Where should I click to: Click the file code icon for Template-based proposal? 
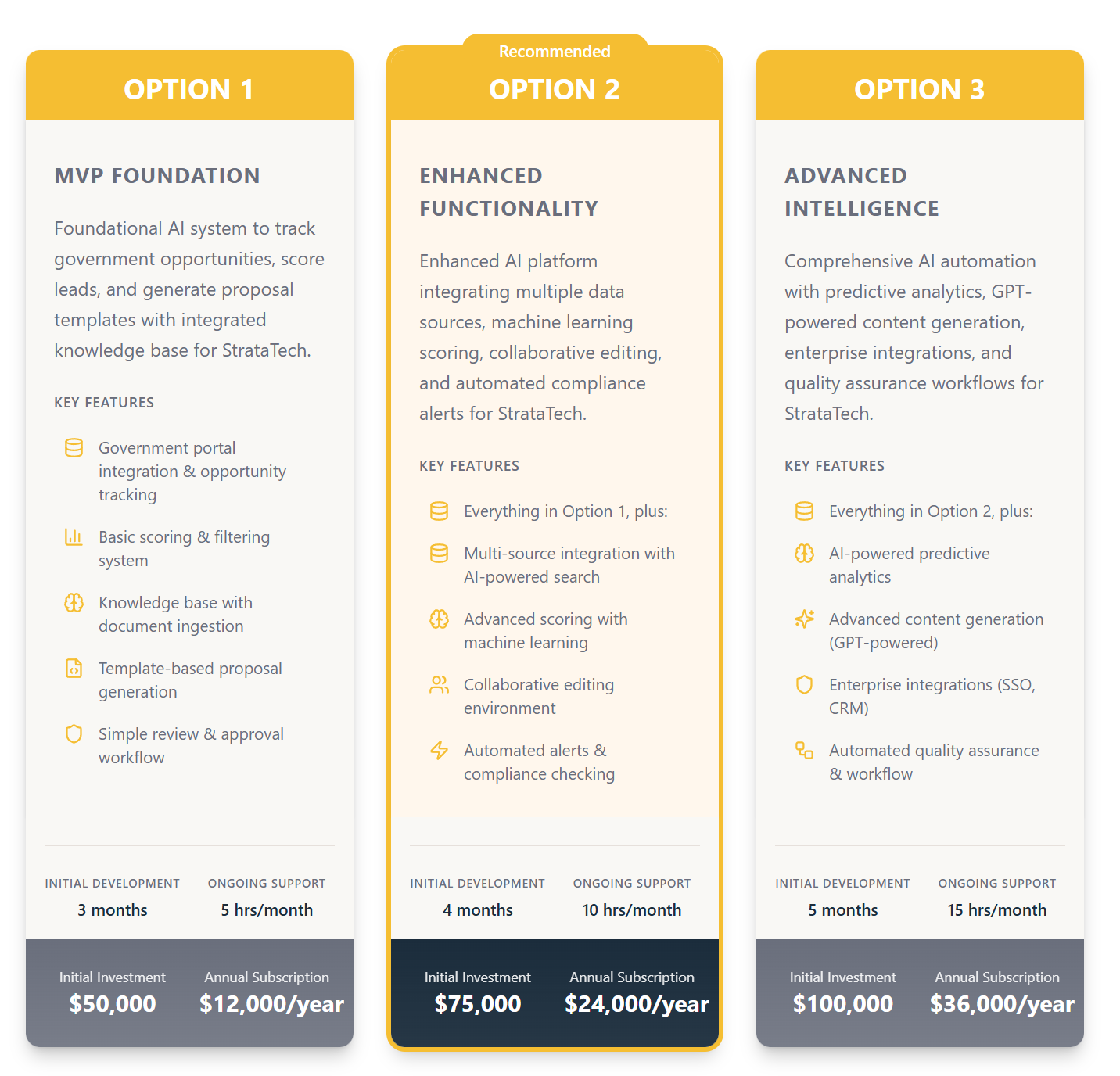[x=74, y=668]
